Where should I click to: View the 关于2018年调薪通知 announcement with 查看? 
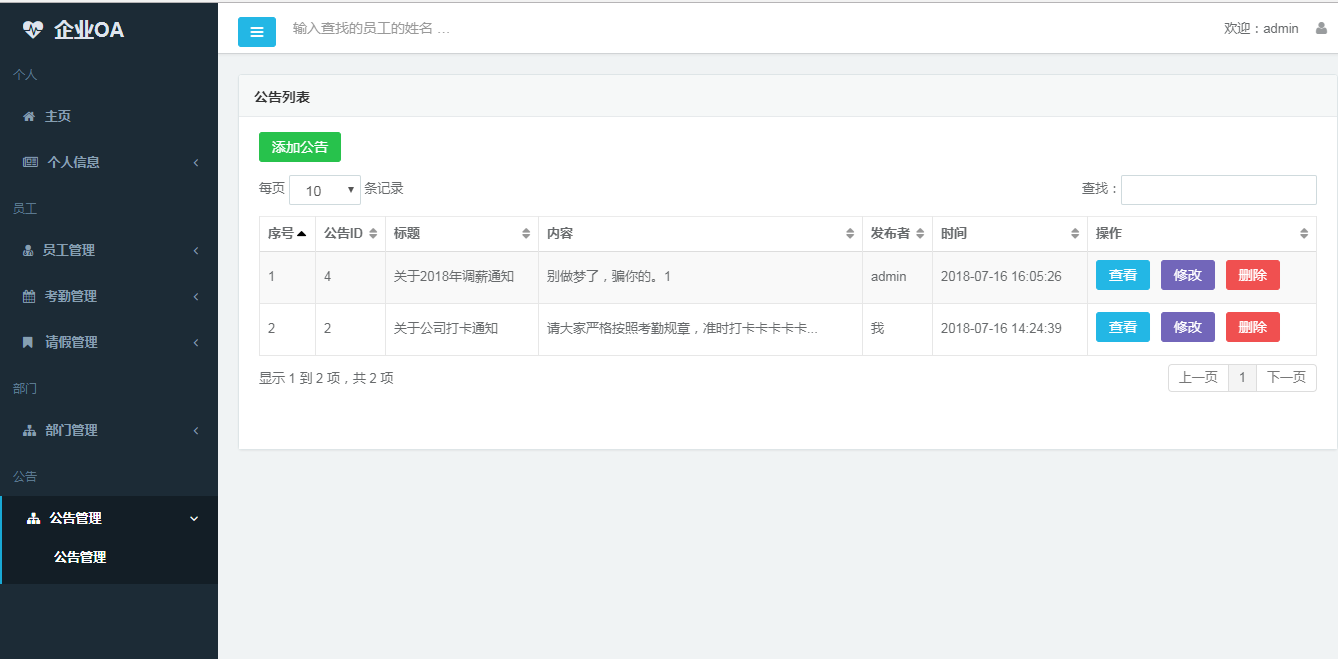pyautogui.click(x=1123, y=275)
